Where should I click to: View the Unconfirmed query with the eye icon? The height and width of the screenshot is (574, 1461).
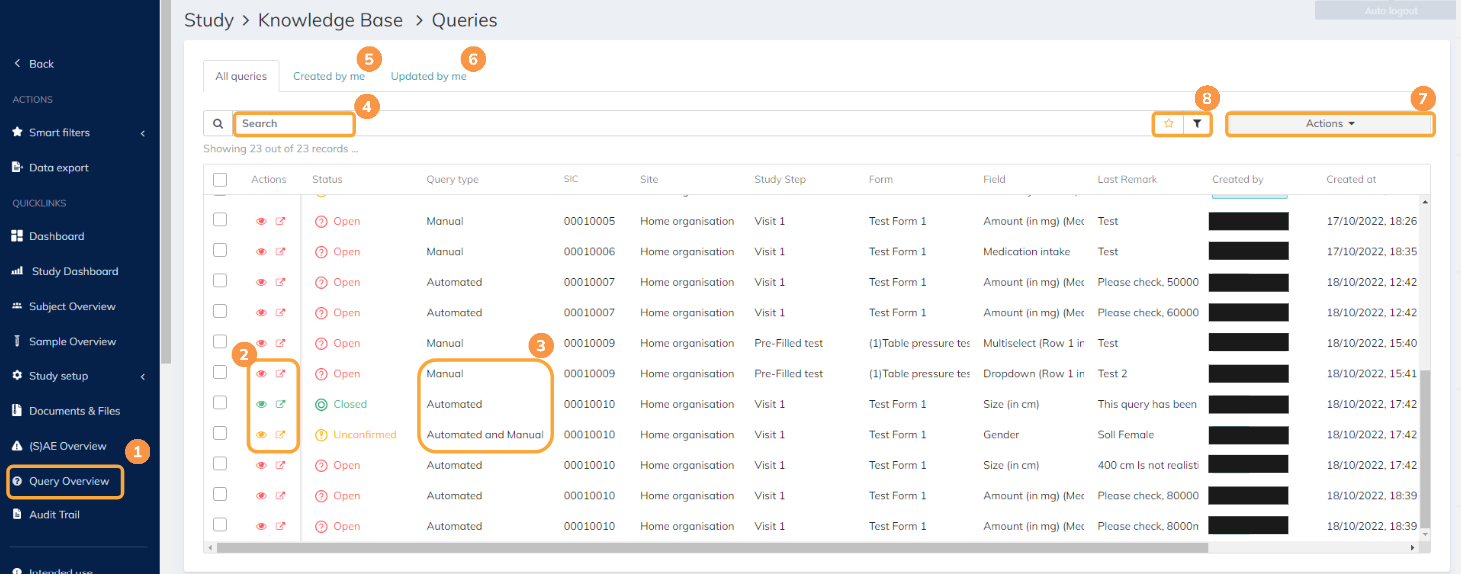pyautogui.click(x=261, y=435)
